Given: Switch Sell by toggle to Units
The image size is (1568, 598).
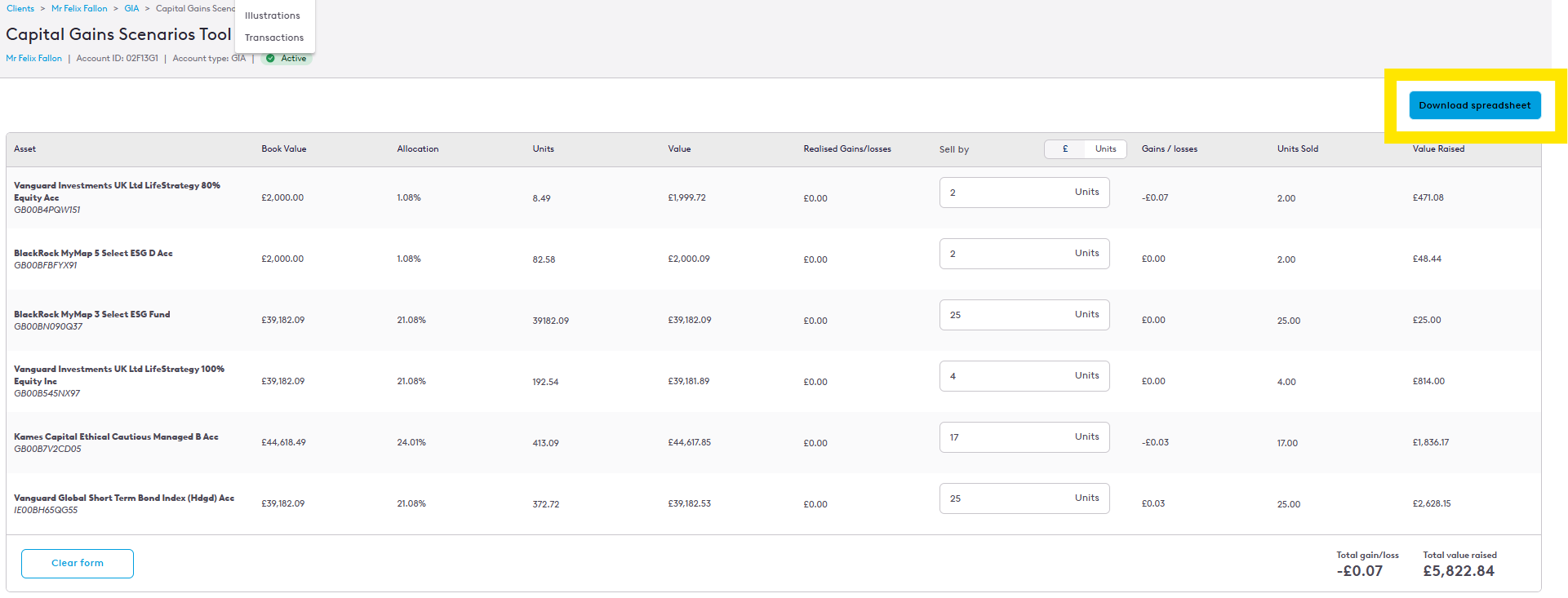Looking at the screenshot, I should pyautogui.click(x=1105, y=149).
